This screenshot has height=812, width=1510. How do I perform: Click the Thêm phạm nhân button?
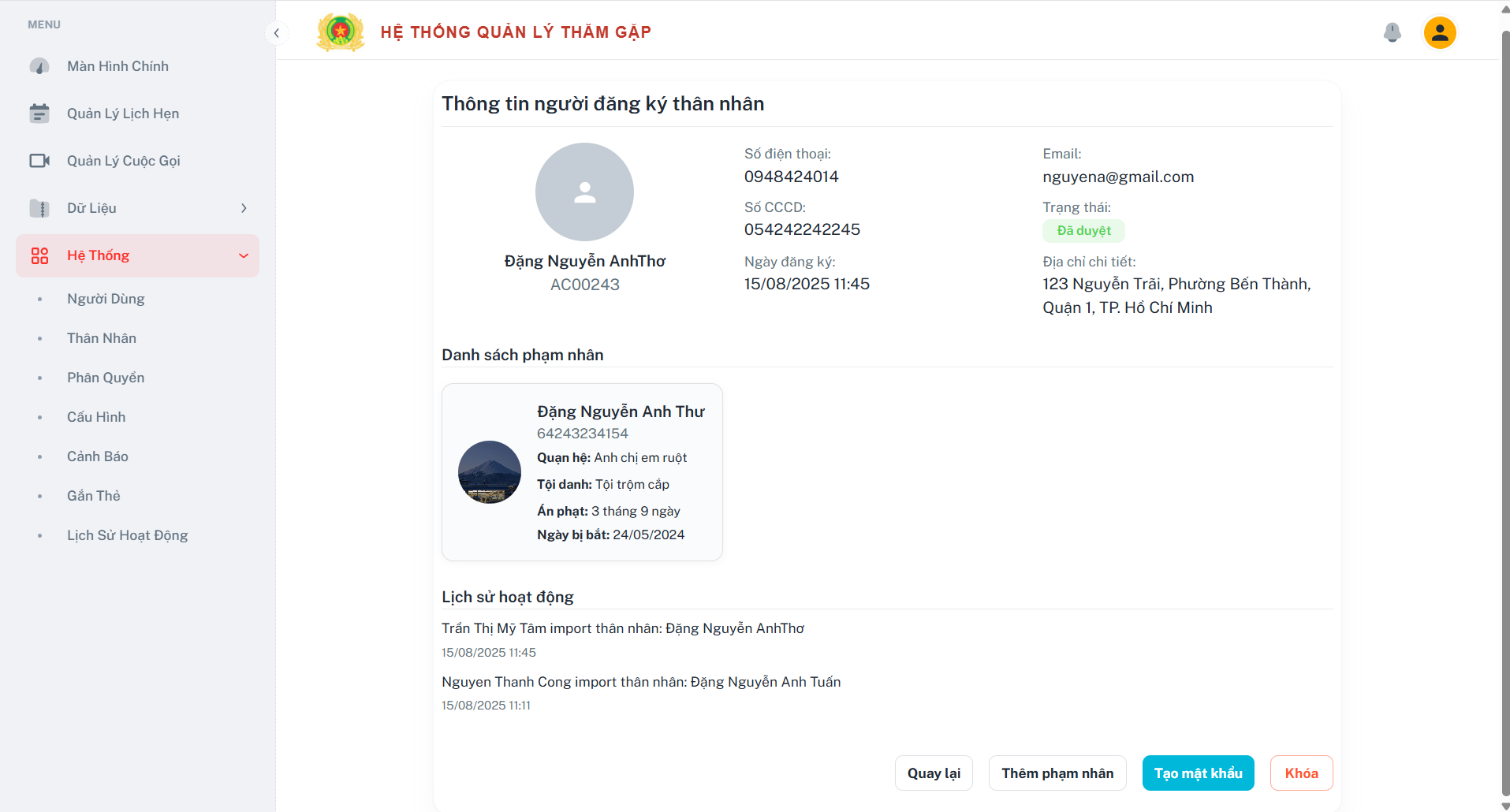[1057, 773]
